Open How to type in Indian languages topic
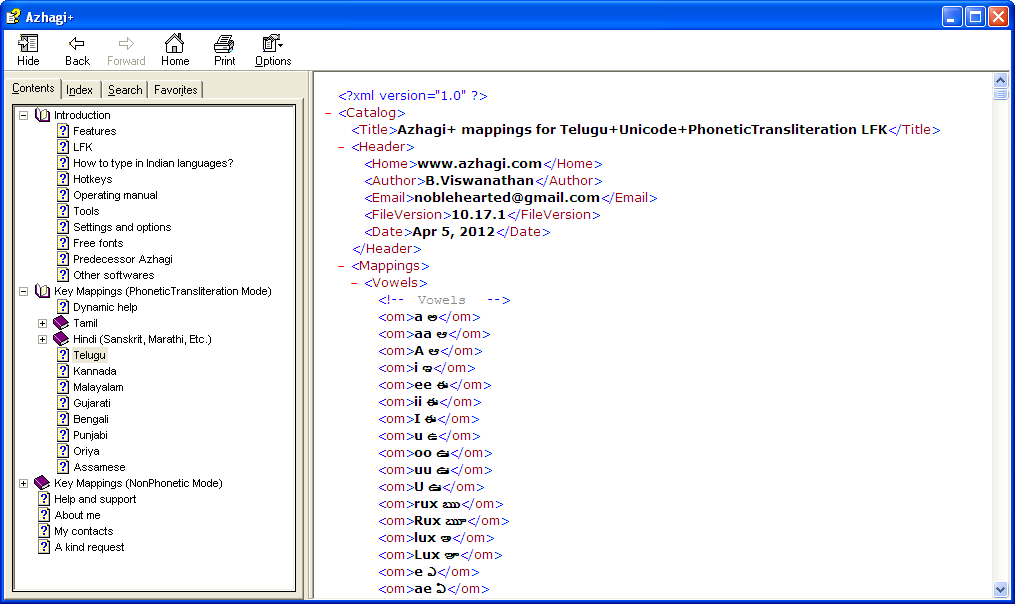1015x604 pixels. 153,163
